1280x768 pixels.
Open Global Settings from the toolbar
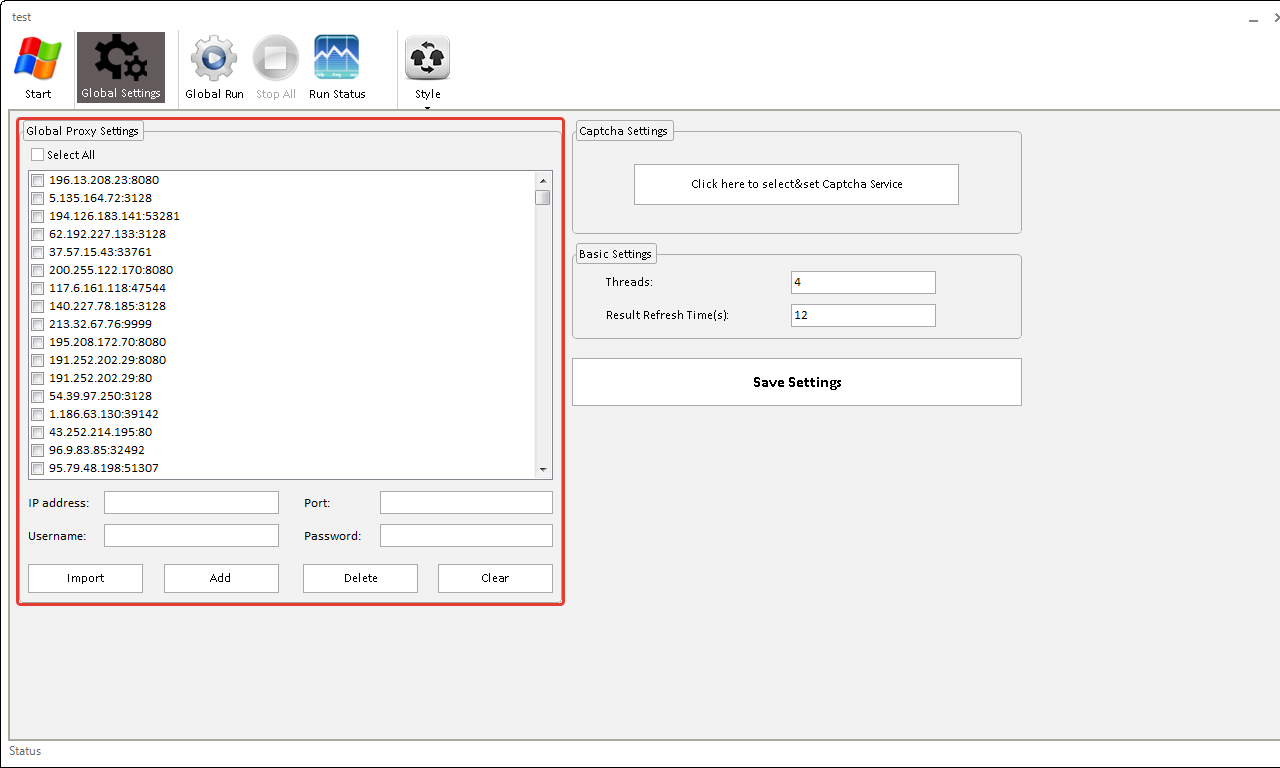click(121, 68)
